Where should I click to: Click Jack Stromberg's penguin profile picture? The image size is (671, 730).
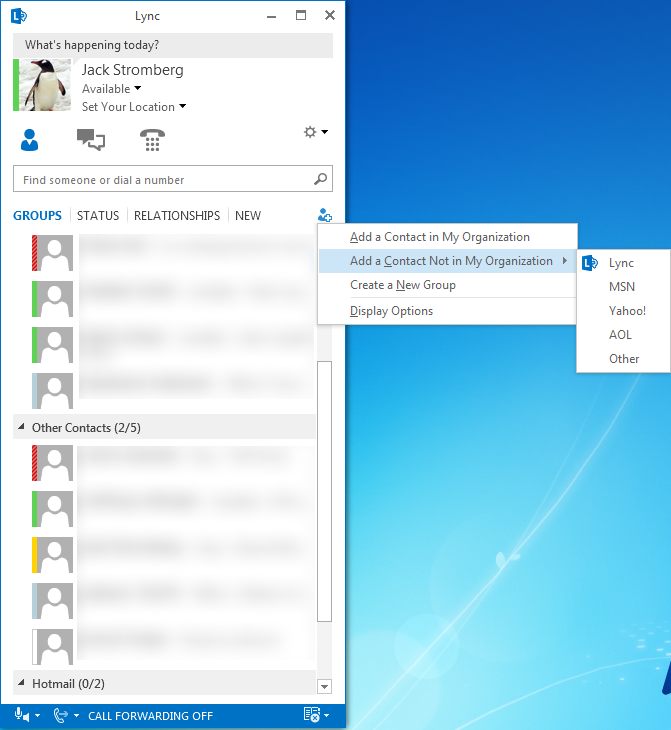point(45,85)
